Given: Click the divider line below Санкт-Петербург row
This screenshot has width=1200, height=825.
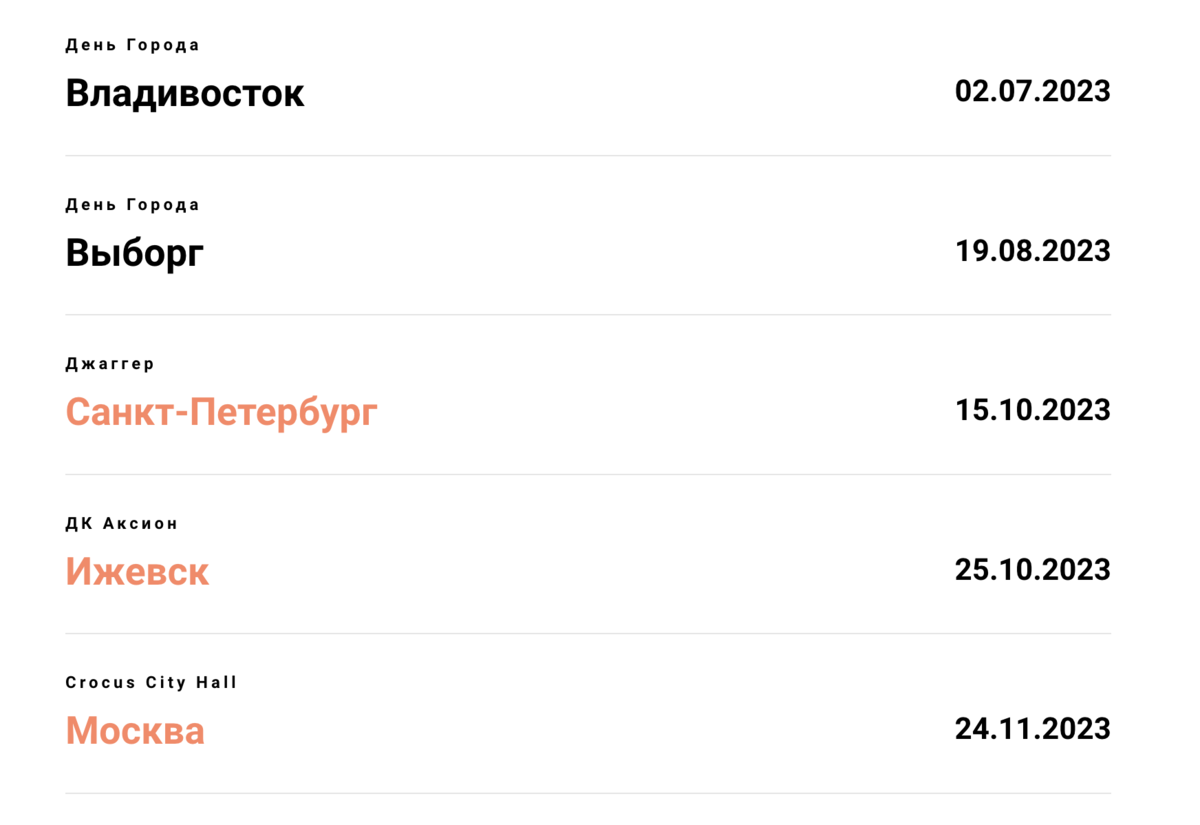Looking at the screenshot, I should 588,474.
